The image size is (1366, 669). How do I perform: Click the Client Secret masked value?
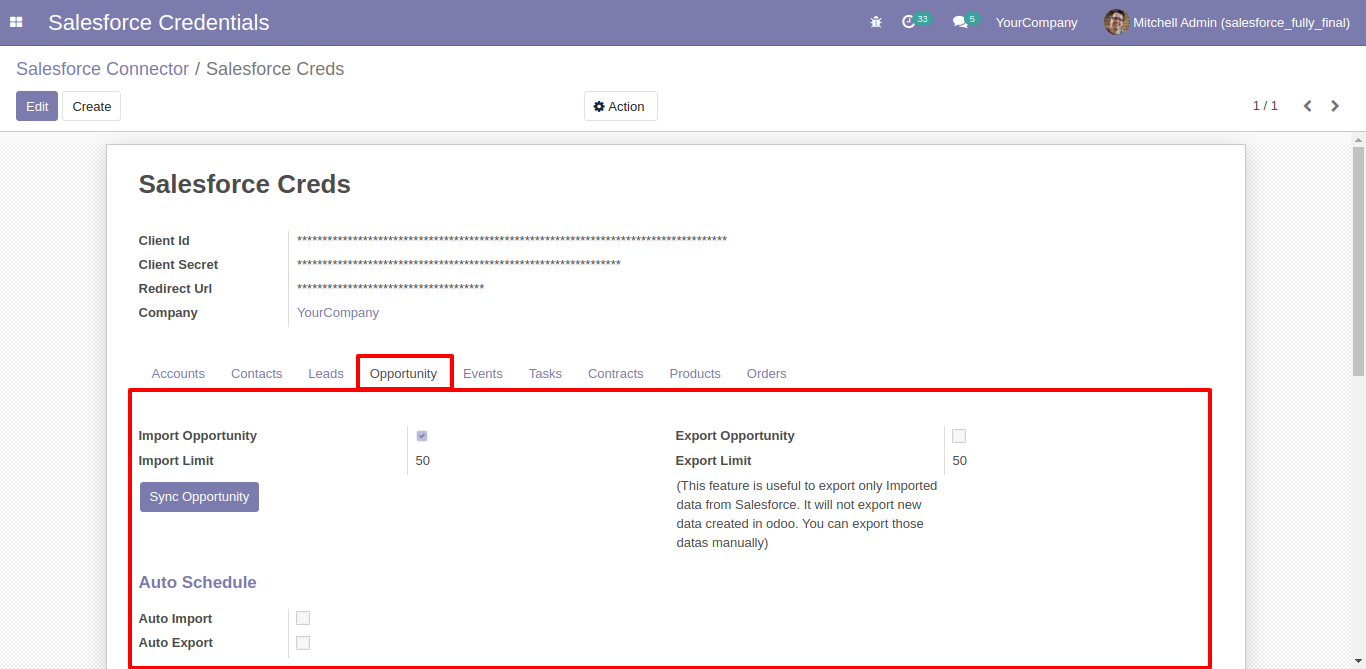(459, 264)
